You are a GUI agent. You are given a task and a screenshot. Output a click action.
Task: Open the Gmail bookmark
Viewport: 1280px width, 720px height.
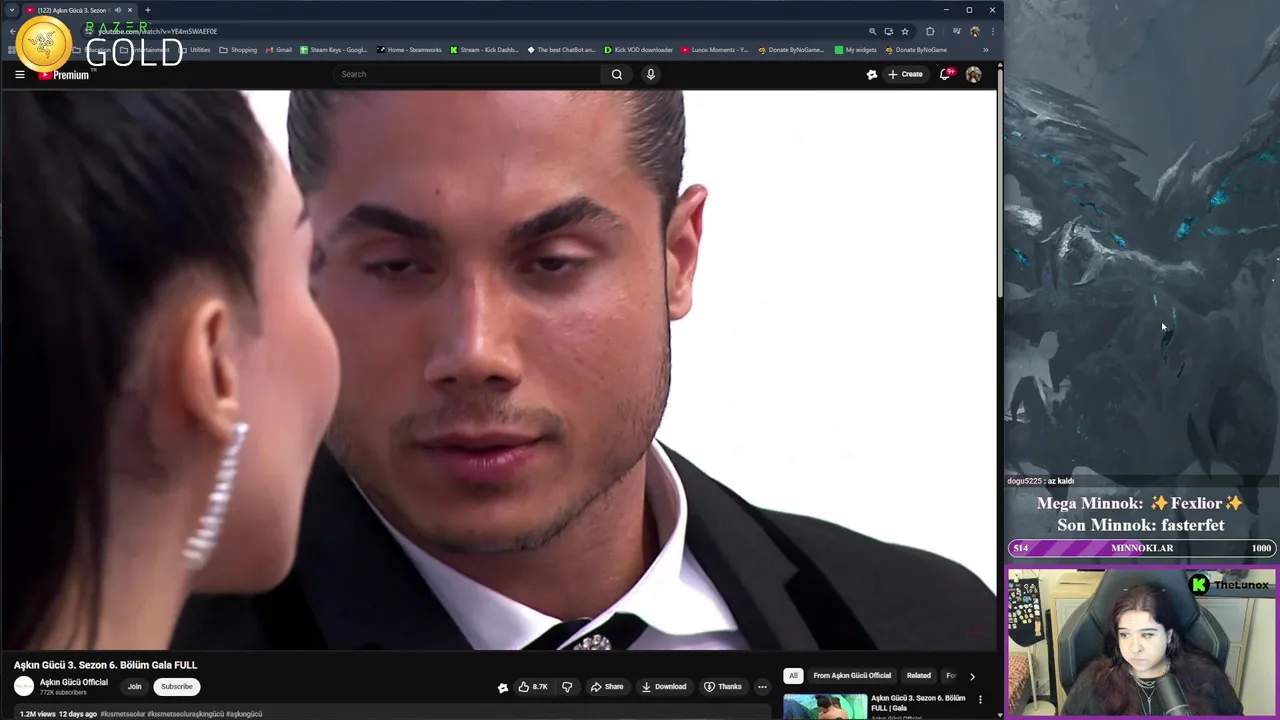click(279, 50)
